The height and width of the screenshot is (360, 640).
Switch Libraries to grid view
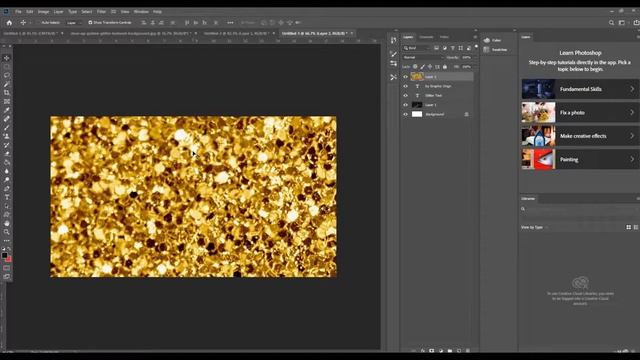pyautogui.click(x=629, y=227)
